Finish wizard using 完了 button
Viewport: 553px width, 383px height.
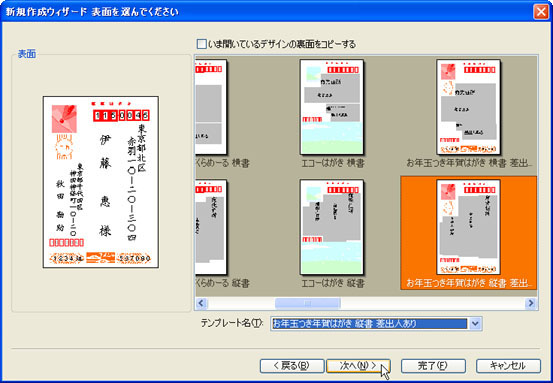433,366
